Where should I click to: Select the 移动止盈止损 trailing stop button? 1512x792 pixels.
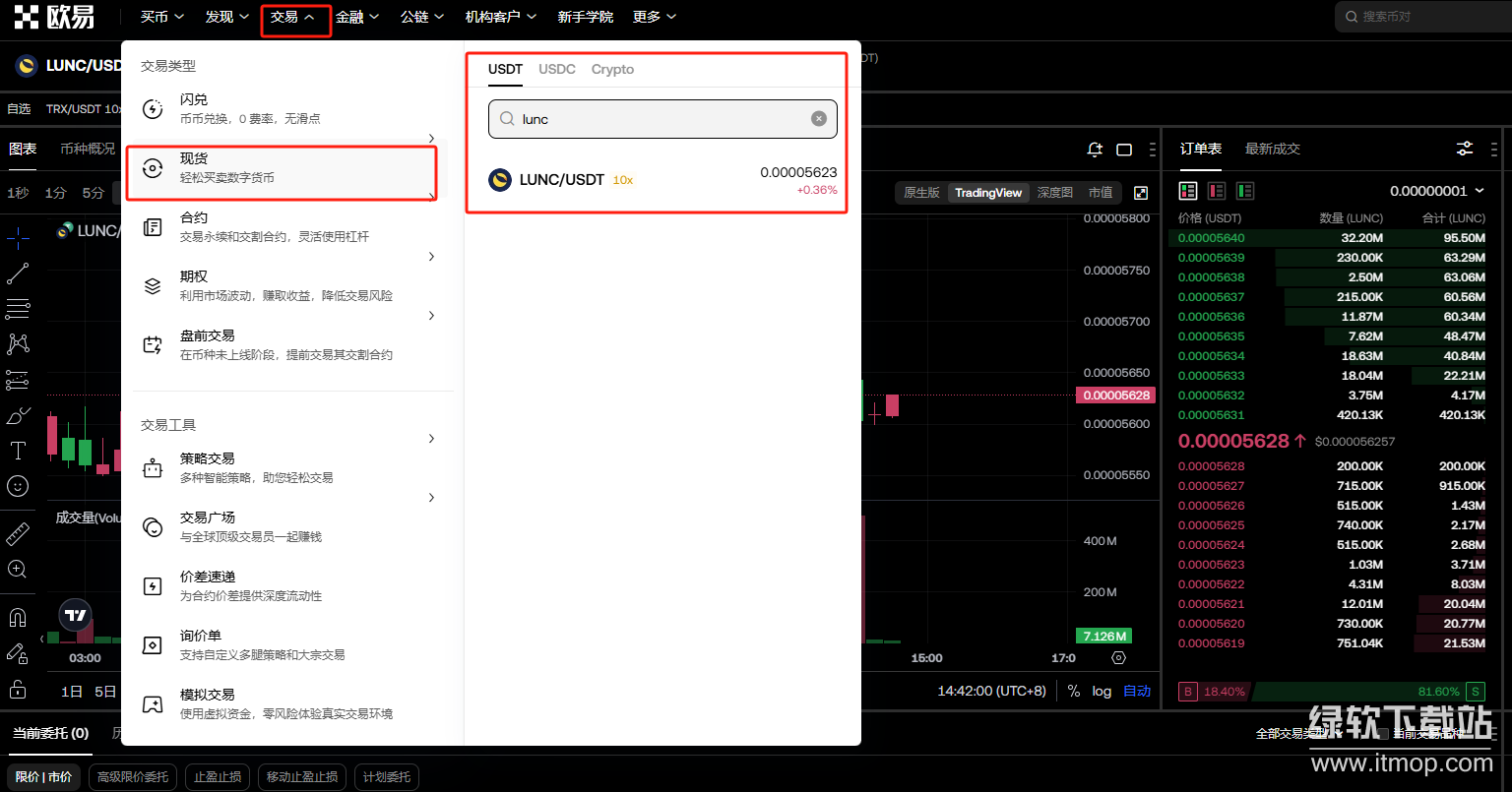coord(302,776)
